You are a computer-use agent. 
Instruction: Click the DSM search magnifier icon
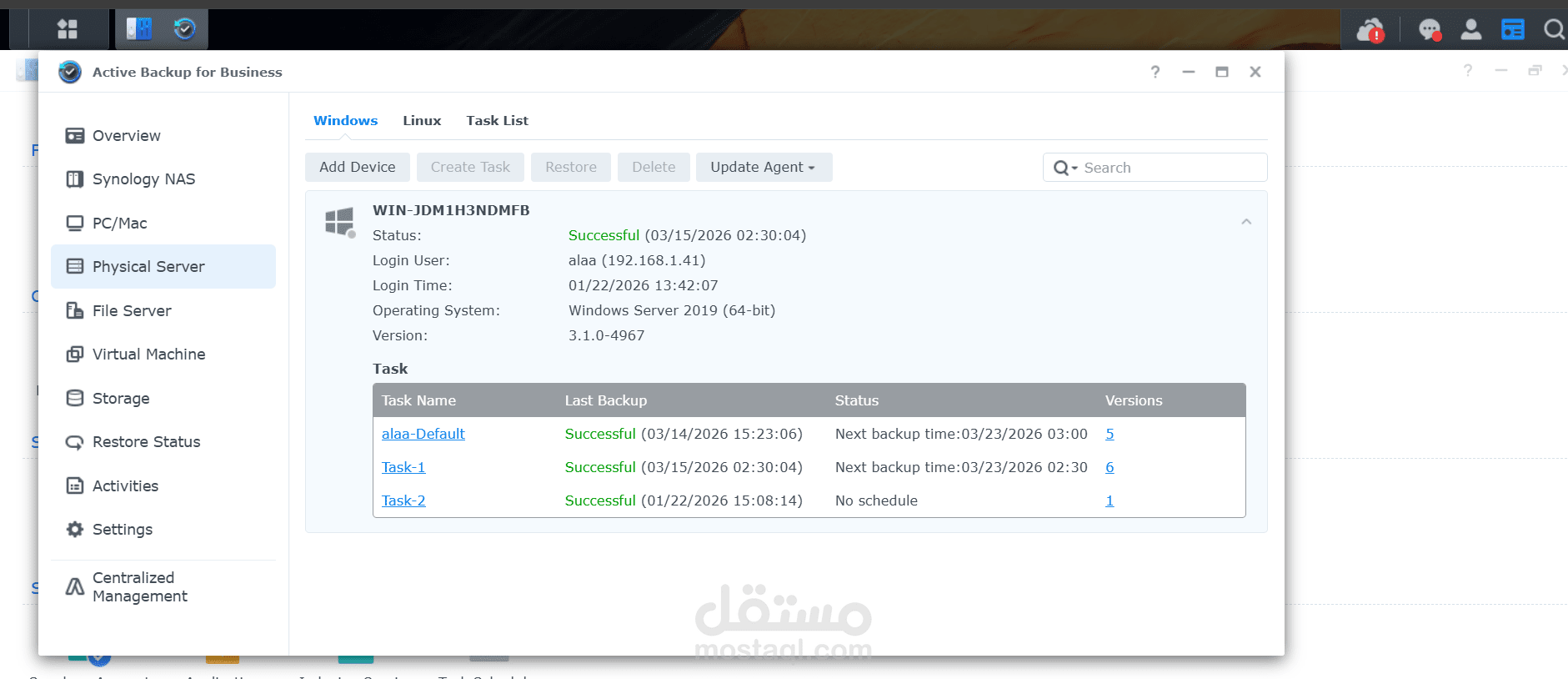[x=1554, y=29]
